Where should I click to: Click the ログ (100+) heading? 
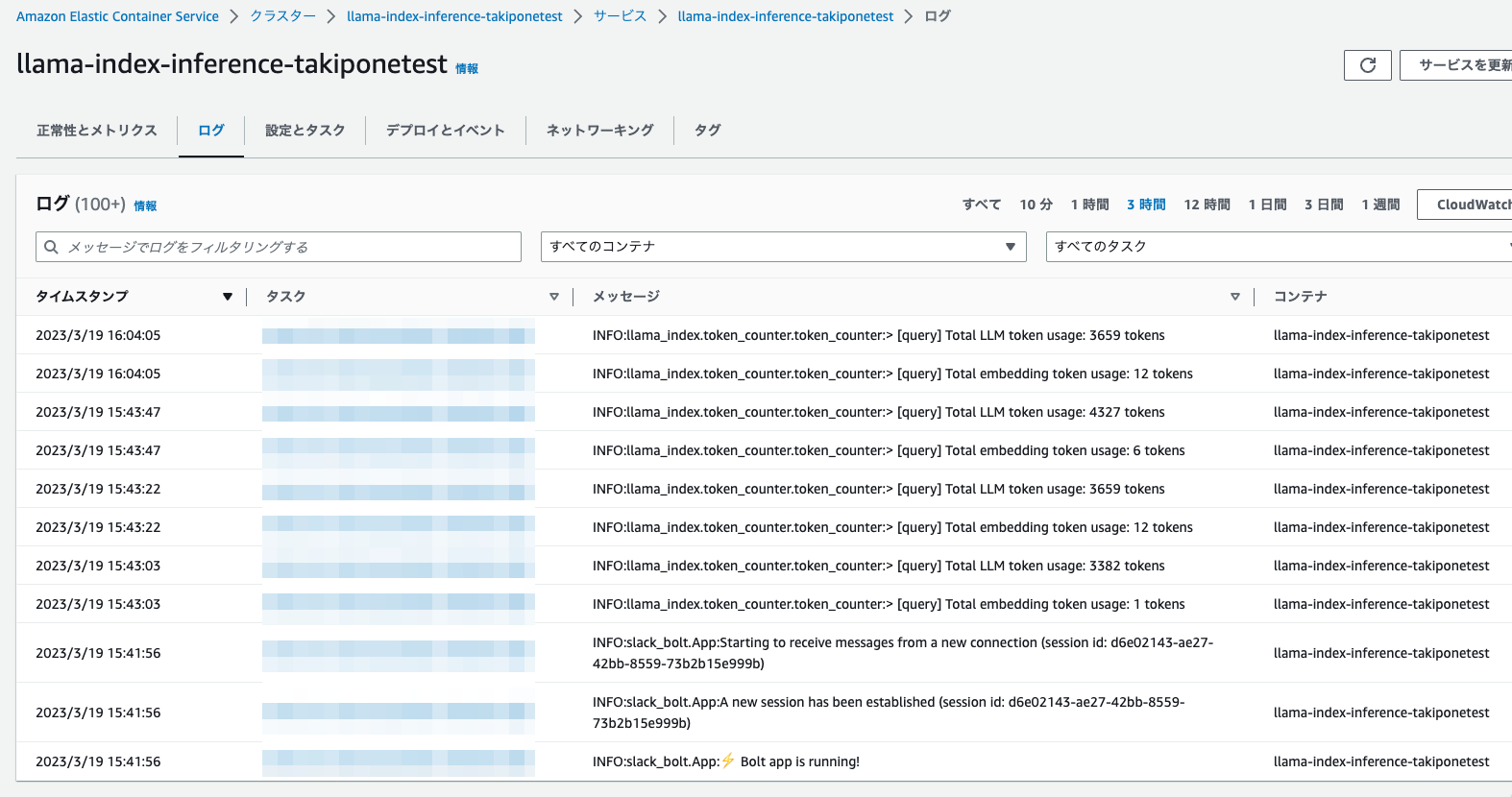coord(81,204)
